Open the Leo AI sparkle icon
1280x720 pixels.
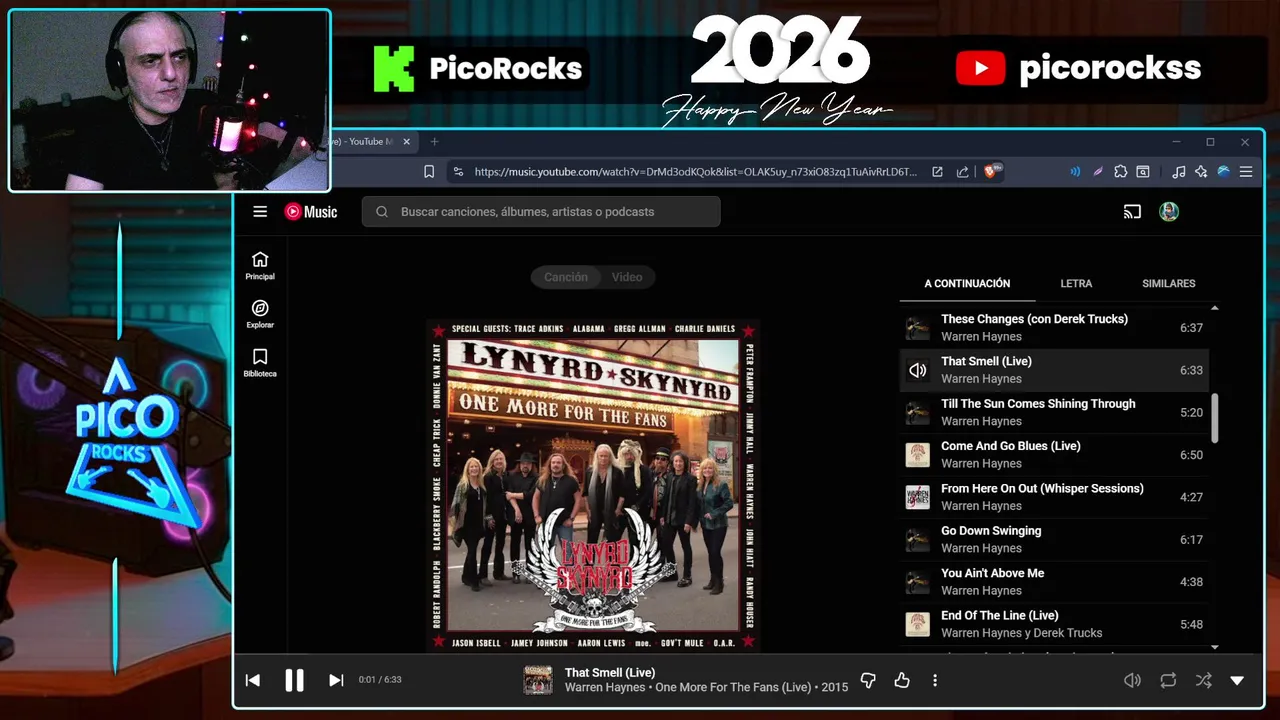coord(1201,172)
